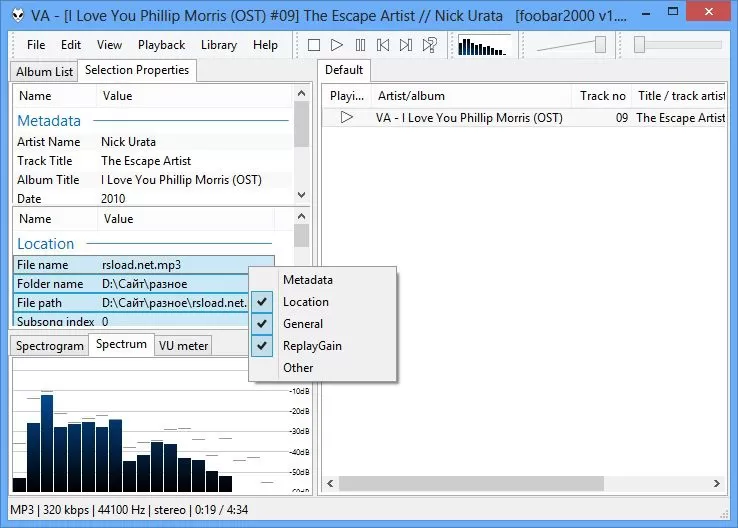Open the Edit menu
Image resolution: width=738 pixels, height=528 pixels.
click(x=71, y=45)
